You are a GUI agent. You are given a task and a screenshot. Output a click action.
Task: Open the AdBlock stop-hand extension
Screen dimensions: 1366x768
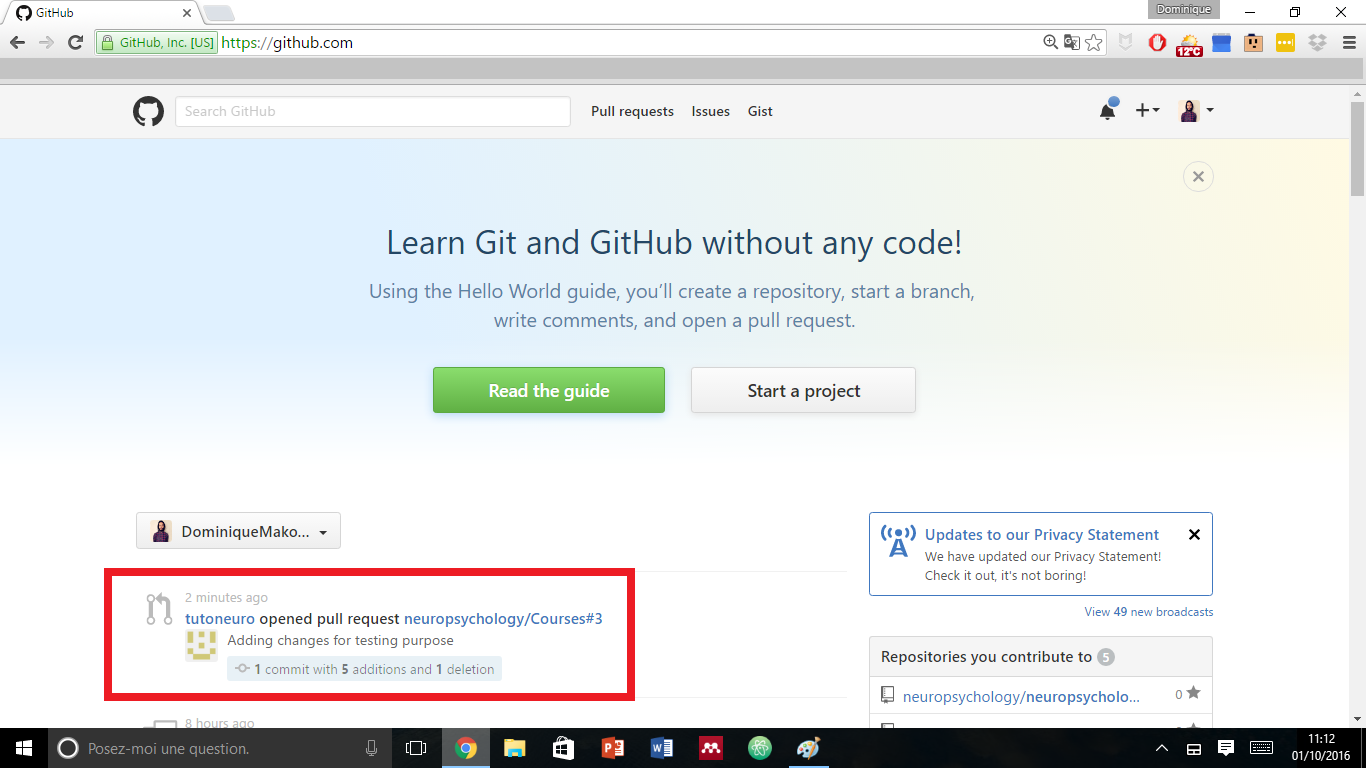1157,43
